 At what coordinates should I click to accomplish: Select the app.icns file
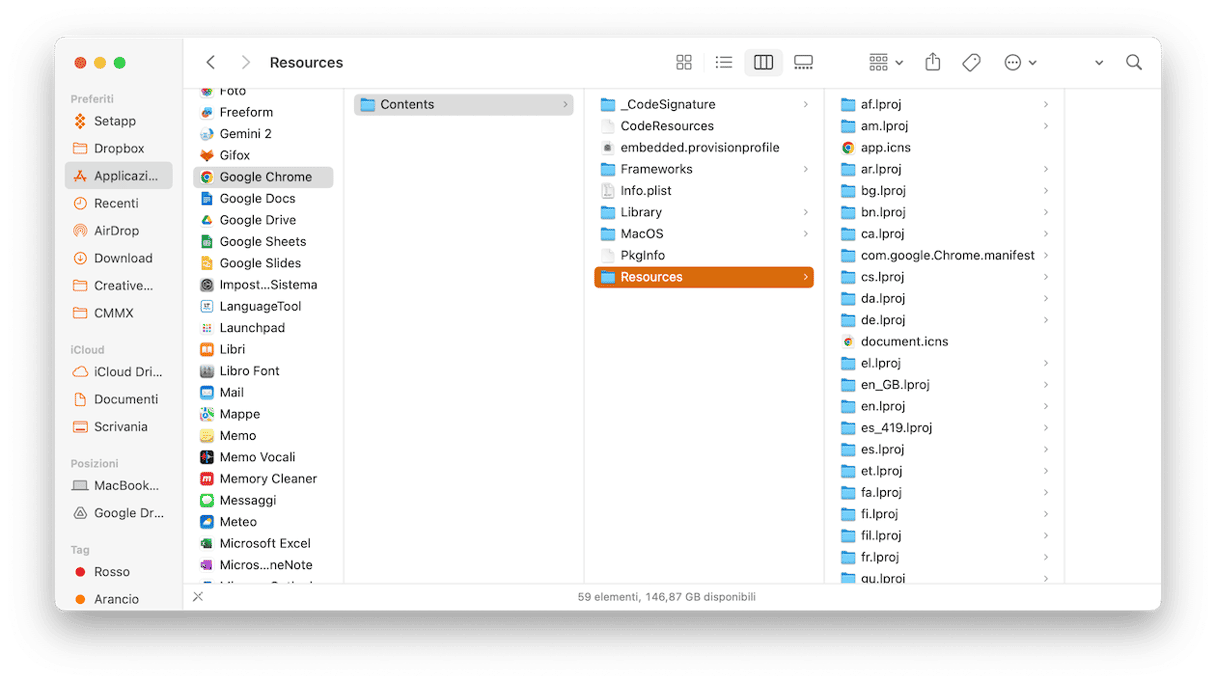pos(944,147)
